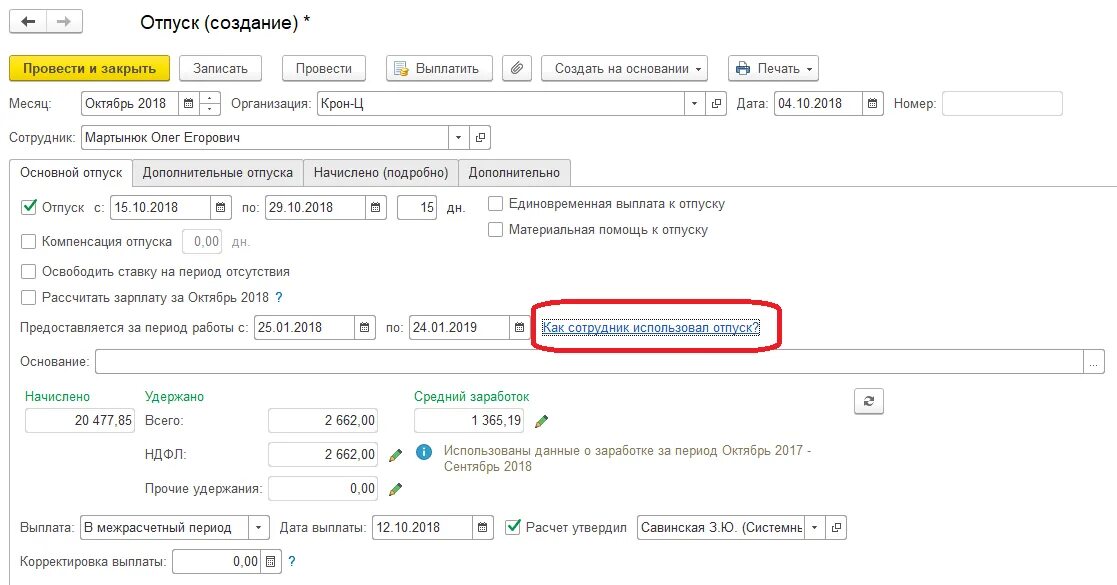The width and height of the screenshot is (1117, 585).
Task: Step the Месяц value with spinner arrows
Action: (209, 103)
